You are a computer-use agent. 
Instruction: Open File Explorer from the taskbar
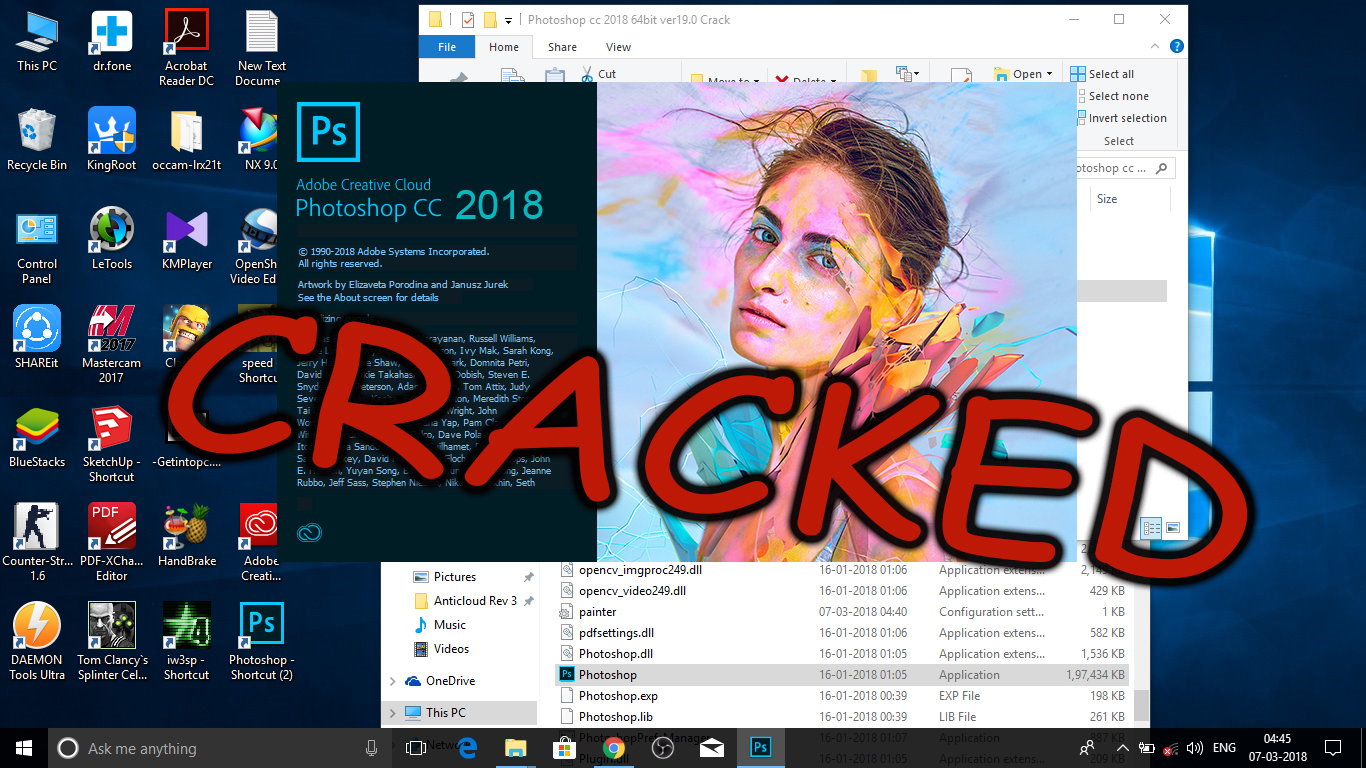pyautogui.click(x=515, y=748)
